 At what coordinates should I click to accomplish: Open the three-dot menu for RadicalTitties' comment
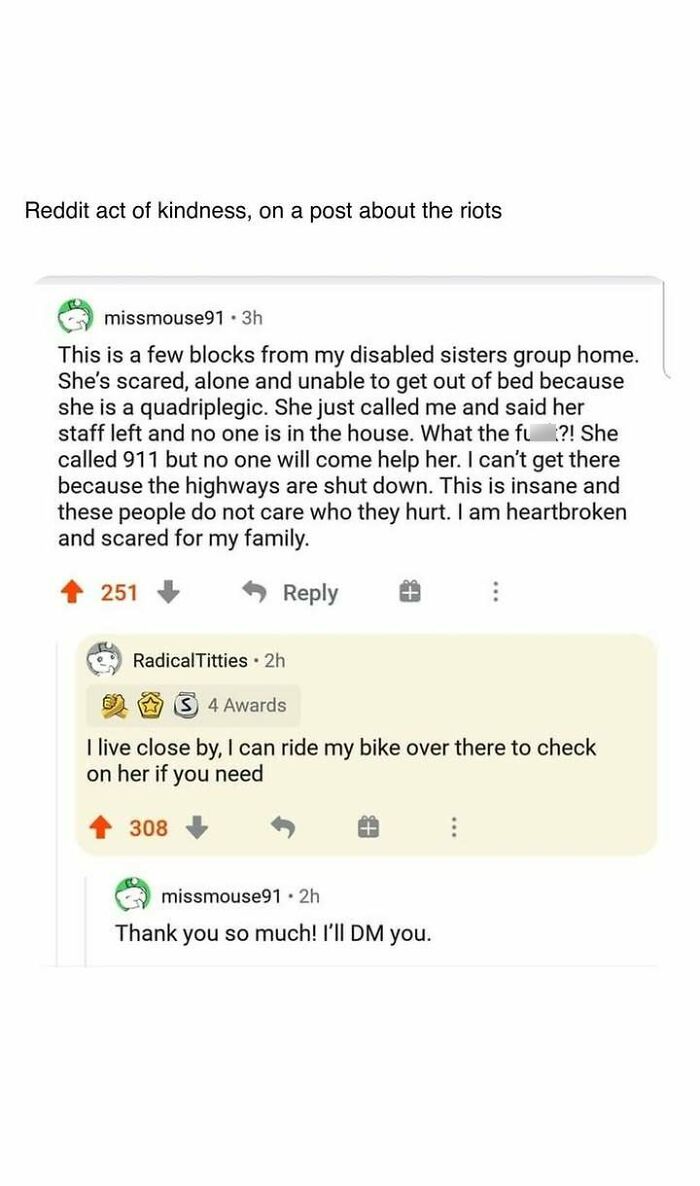[x=455, y=827]
